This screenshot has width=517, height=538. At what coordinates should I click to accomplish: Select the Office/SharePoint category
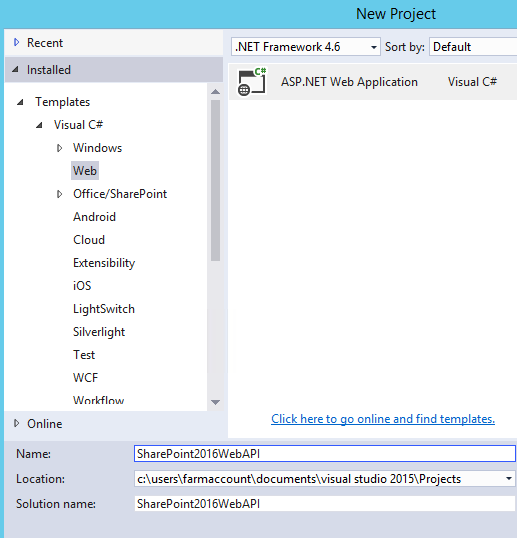(x=120, y=194)
